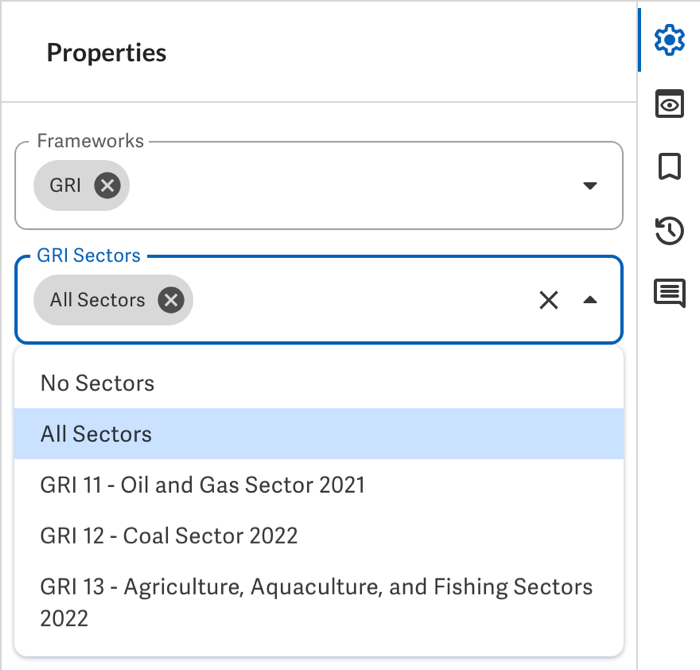This screenshot has height=670, width=700.
Task: Choose GRI 12 - Coal Sector 2022
Action: tap(319, 536)
